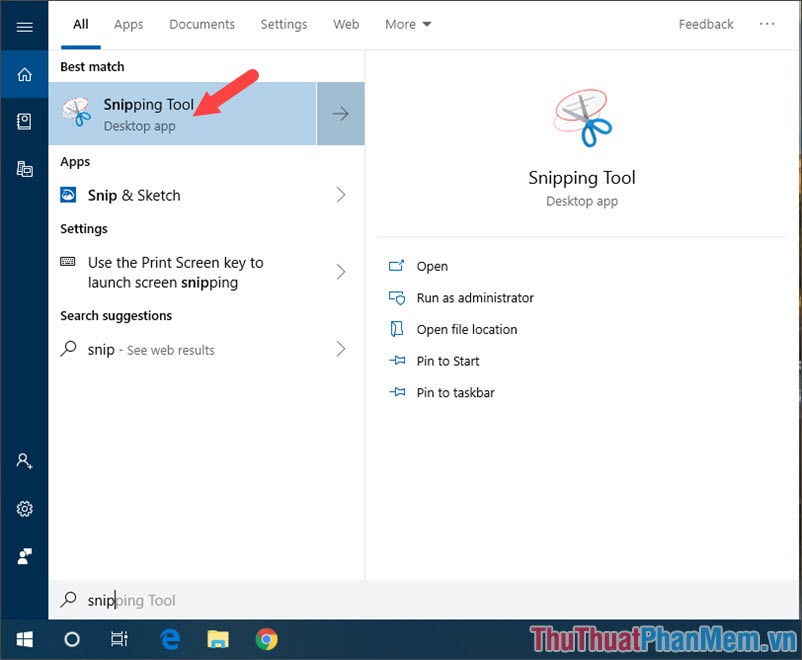
Task: Switch to the Apps tab
Action: (x=128, y=24)
